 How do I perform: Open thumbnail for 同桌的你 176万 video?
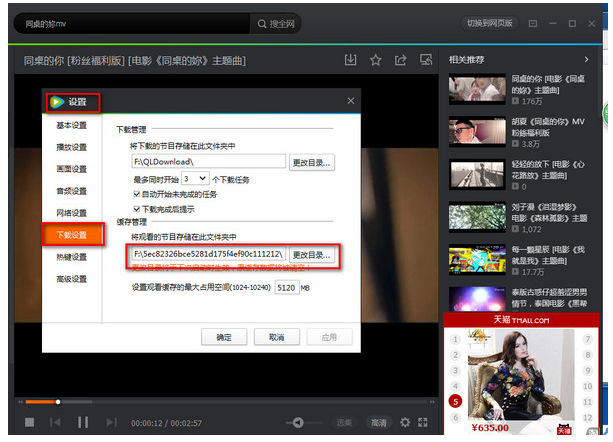tap(477, 89)
